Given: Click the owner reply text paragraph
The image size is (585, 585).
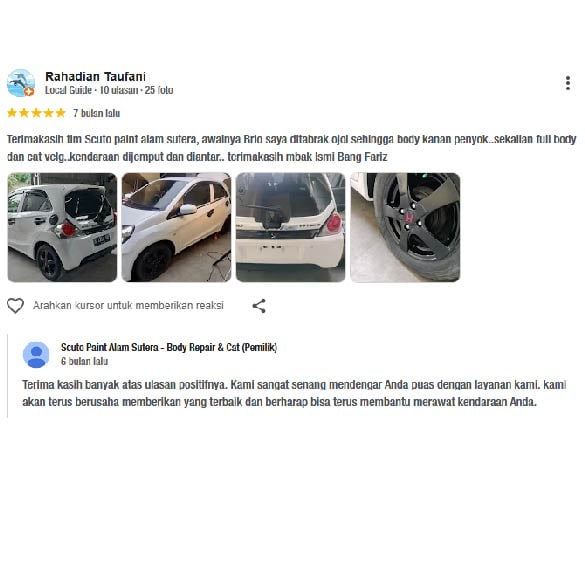Looking at the screenshot, I should [294, 393].
